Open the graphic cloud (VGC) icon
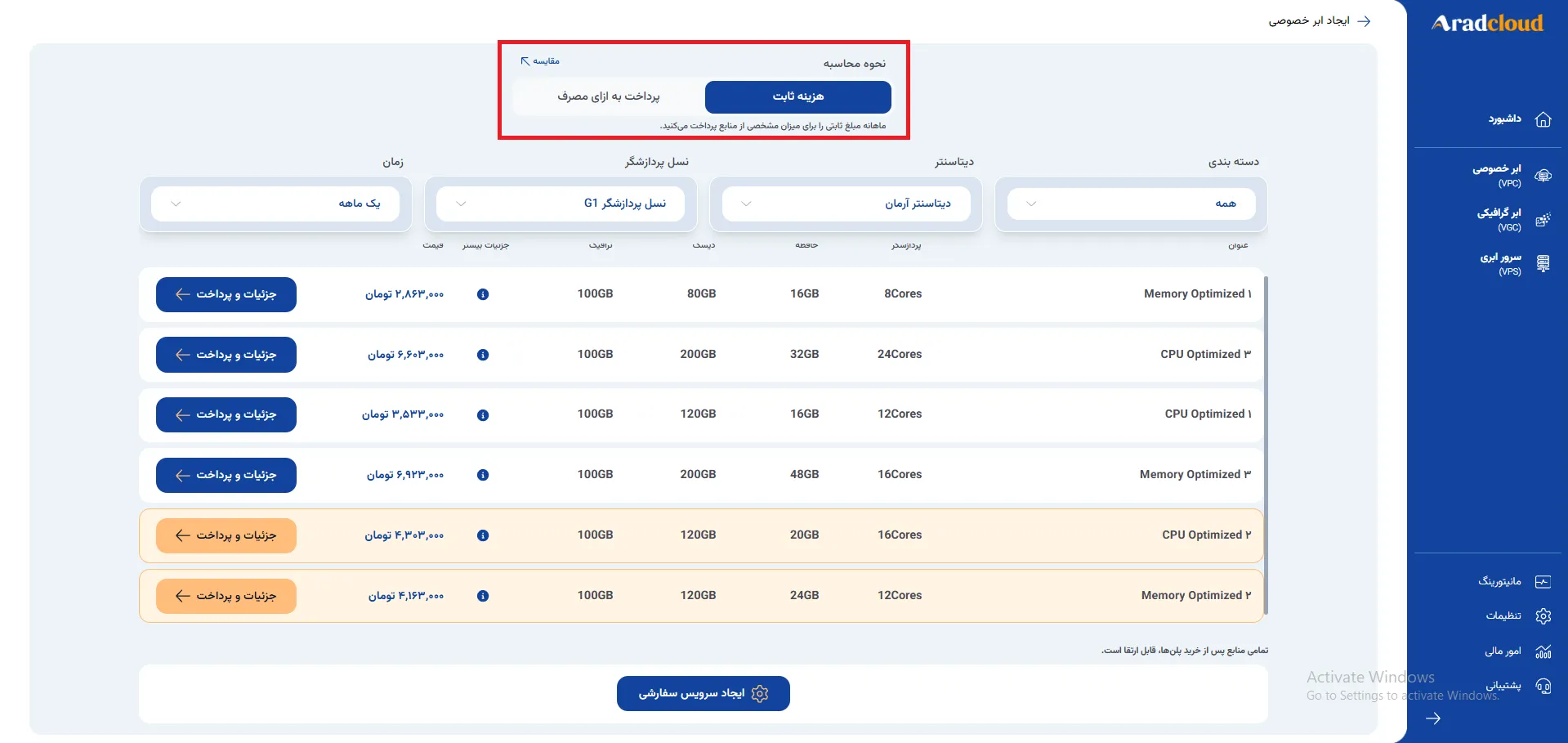1568x743 pixels. click(1543, 220)
